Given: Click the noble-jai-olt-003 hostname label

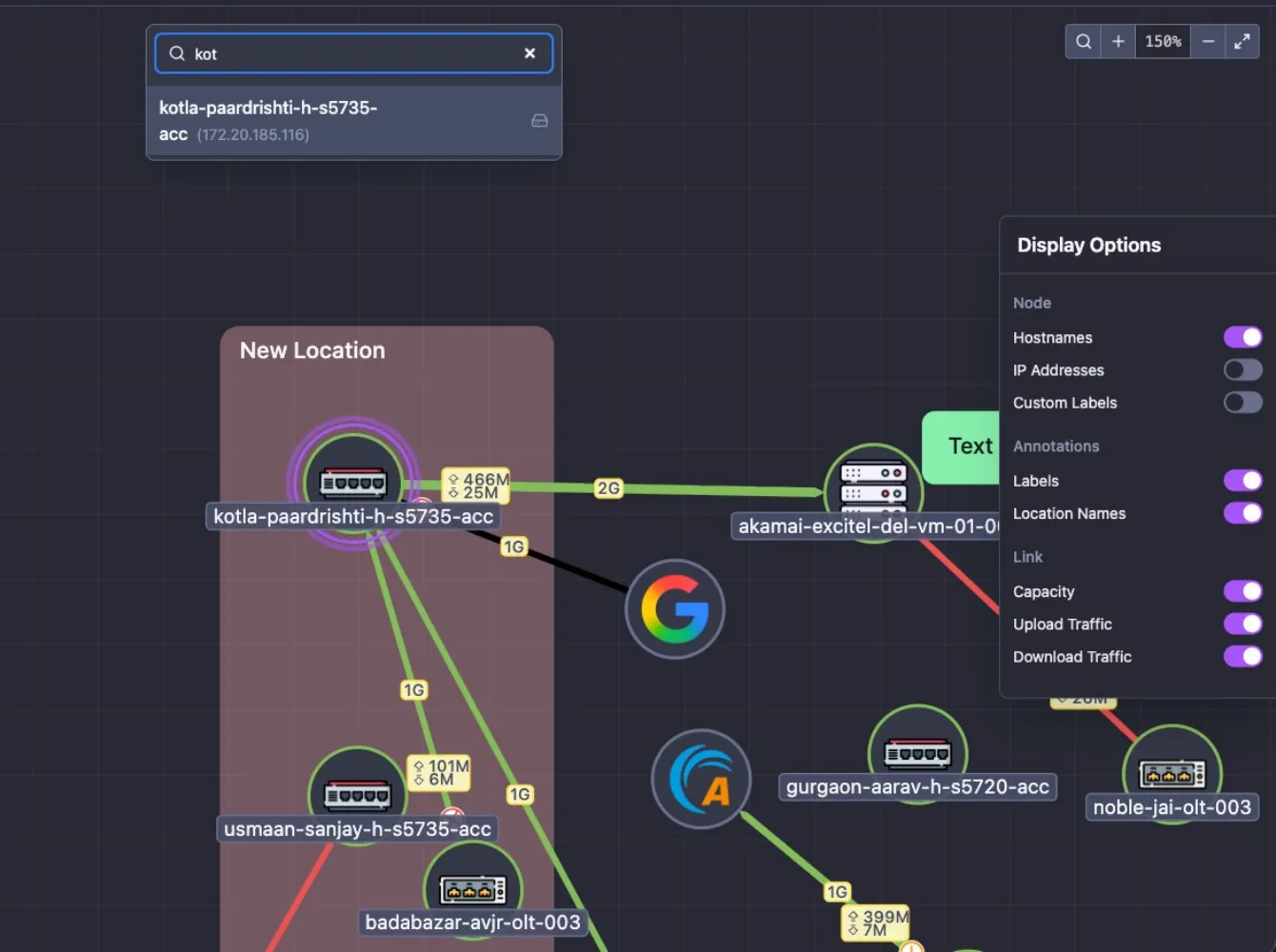Looking at the screenshot, I should pyautogui.click(x=1172, y=807).
